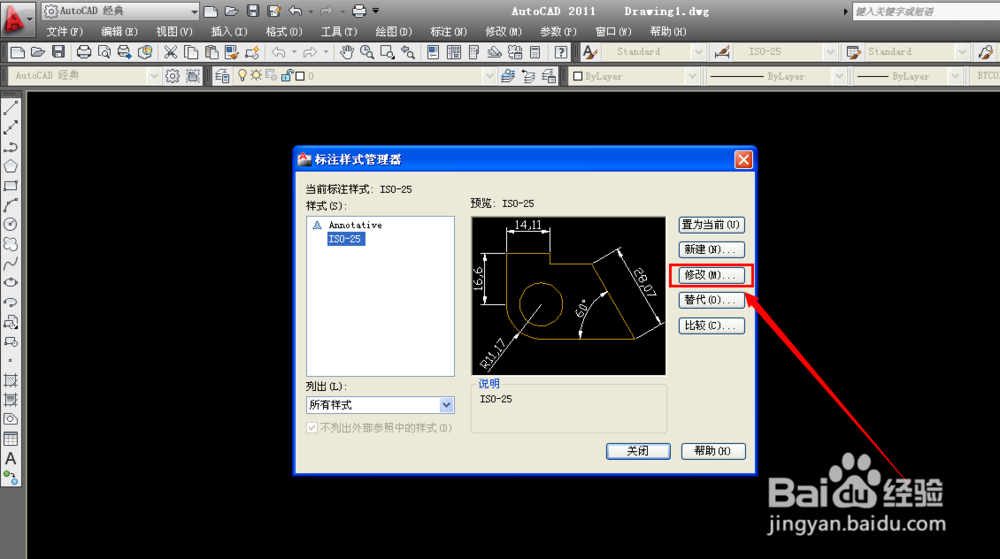Screen dimensions: 1000x559
Task: Select the Circle tool
Action: click(11, 224)
